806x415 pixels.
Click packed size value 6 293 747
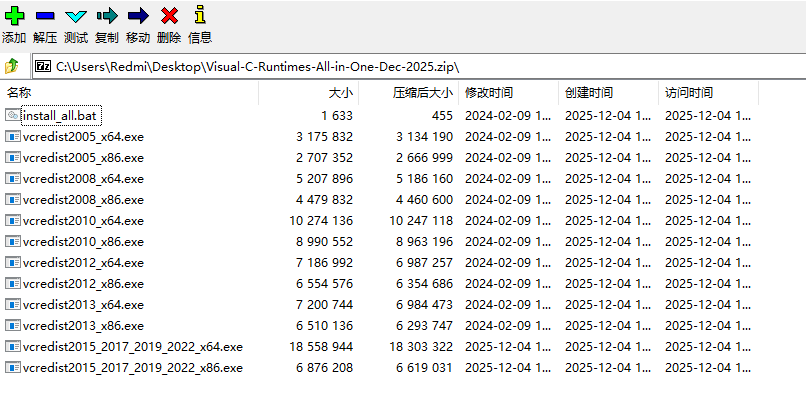click(x=425, y=326)
